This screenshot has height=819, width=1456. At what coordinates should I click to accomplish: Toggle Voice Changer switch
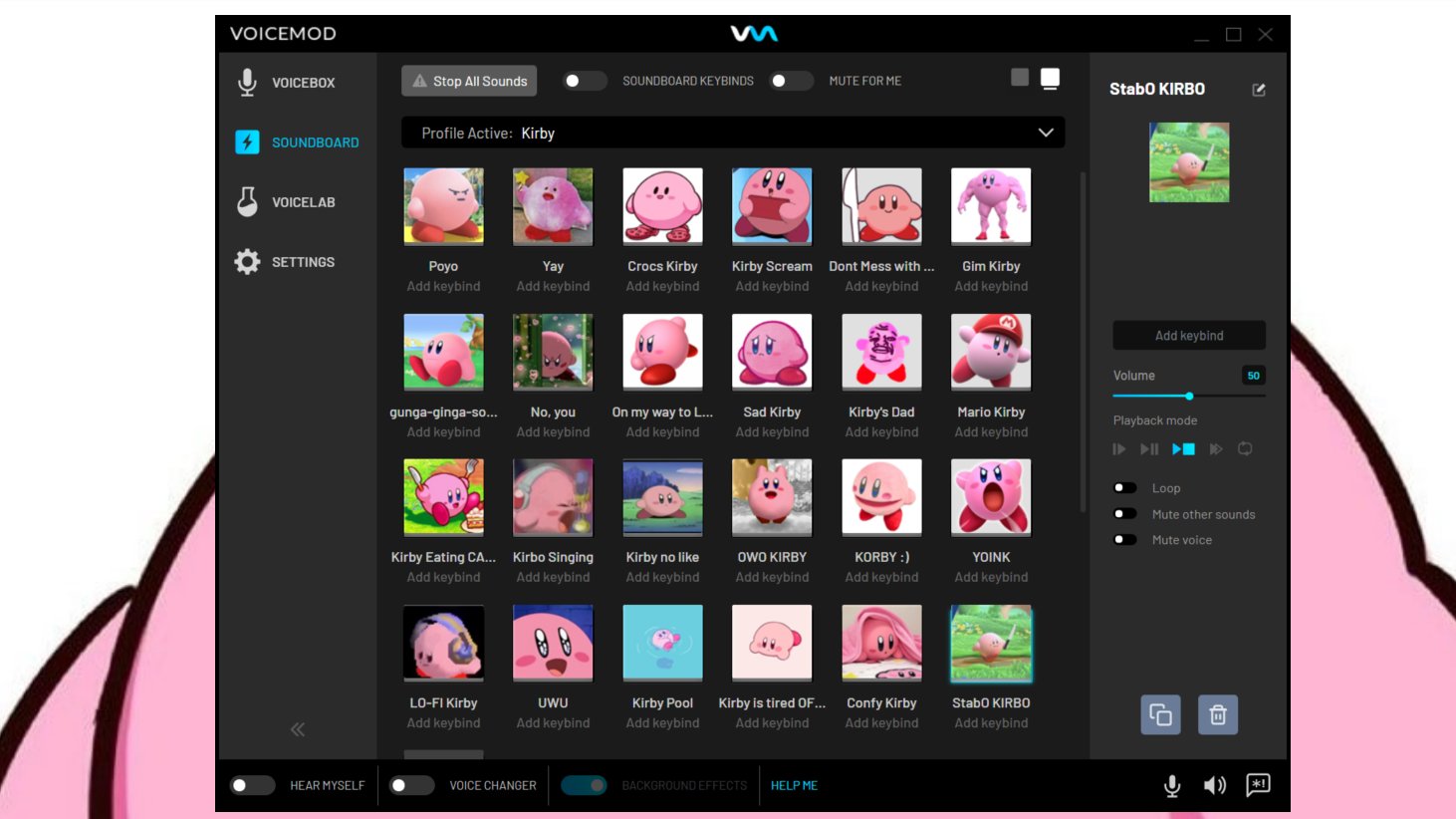(x=411, y=785)
